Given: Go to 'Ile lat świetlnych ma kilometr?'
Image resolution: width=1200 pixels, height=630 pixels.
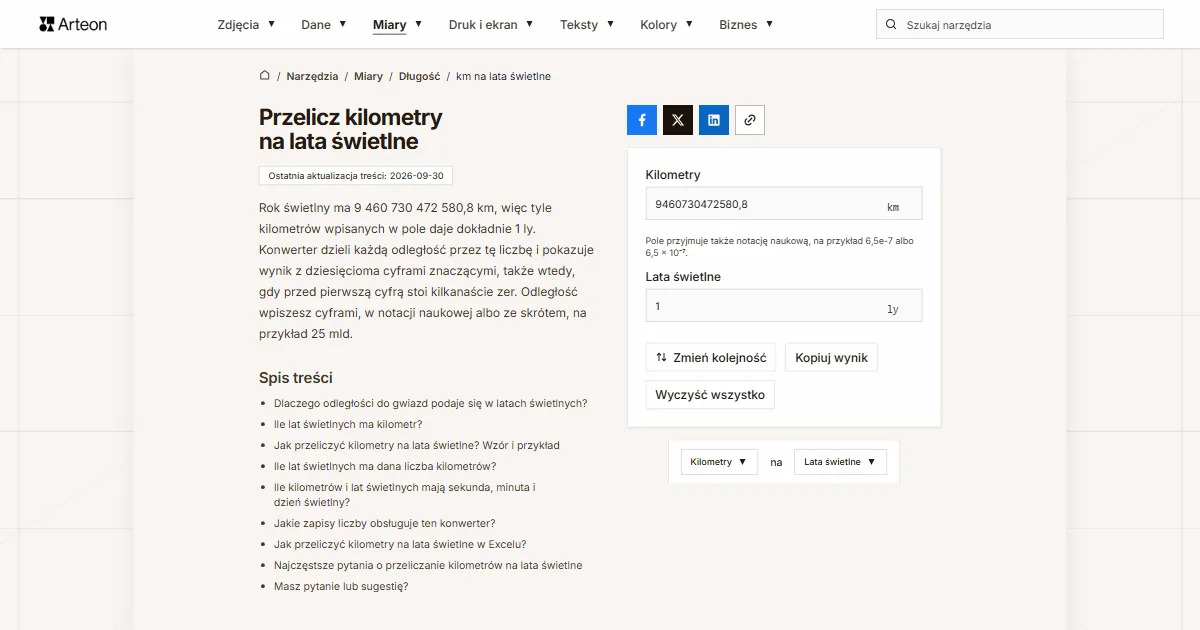Looking at the screenshot, I should point(348,425).
